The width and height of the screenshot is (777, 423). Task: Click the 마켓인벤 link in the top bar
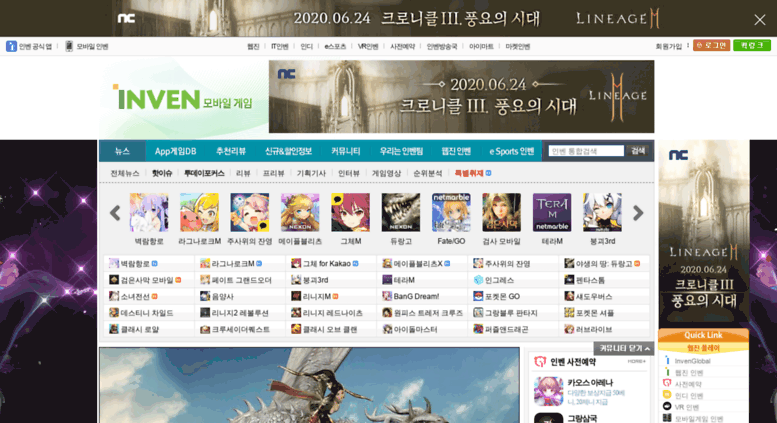coord(518,46)
